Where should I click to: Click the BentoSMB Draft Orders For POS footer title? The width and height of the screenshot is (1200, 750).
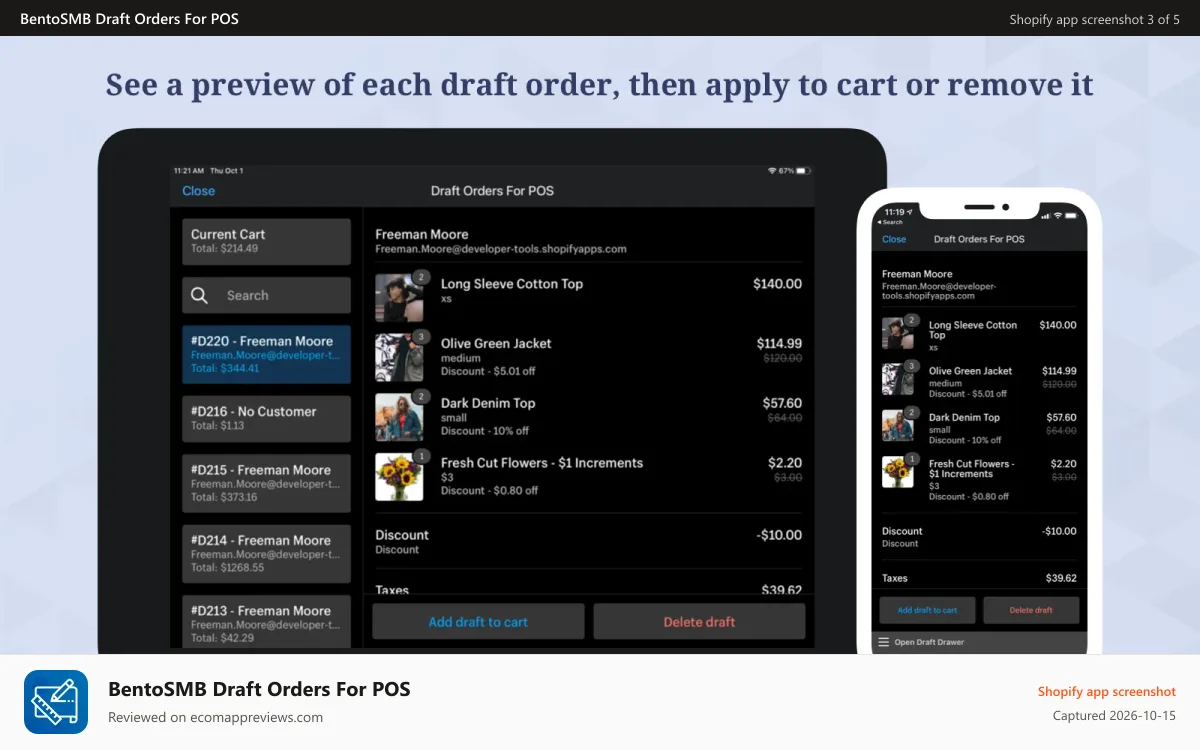pyautogui.click(x=259, y=689)
